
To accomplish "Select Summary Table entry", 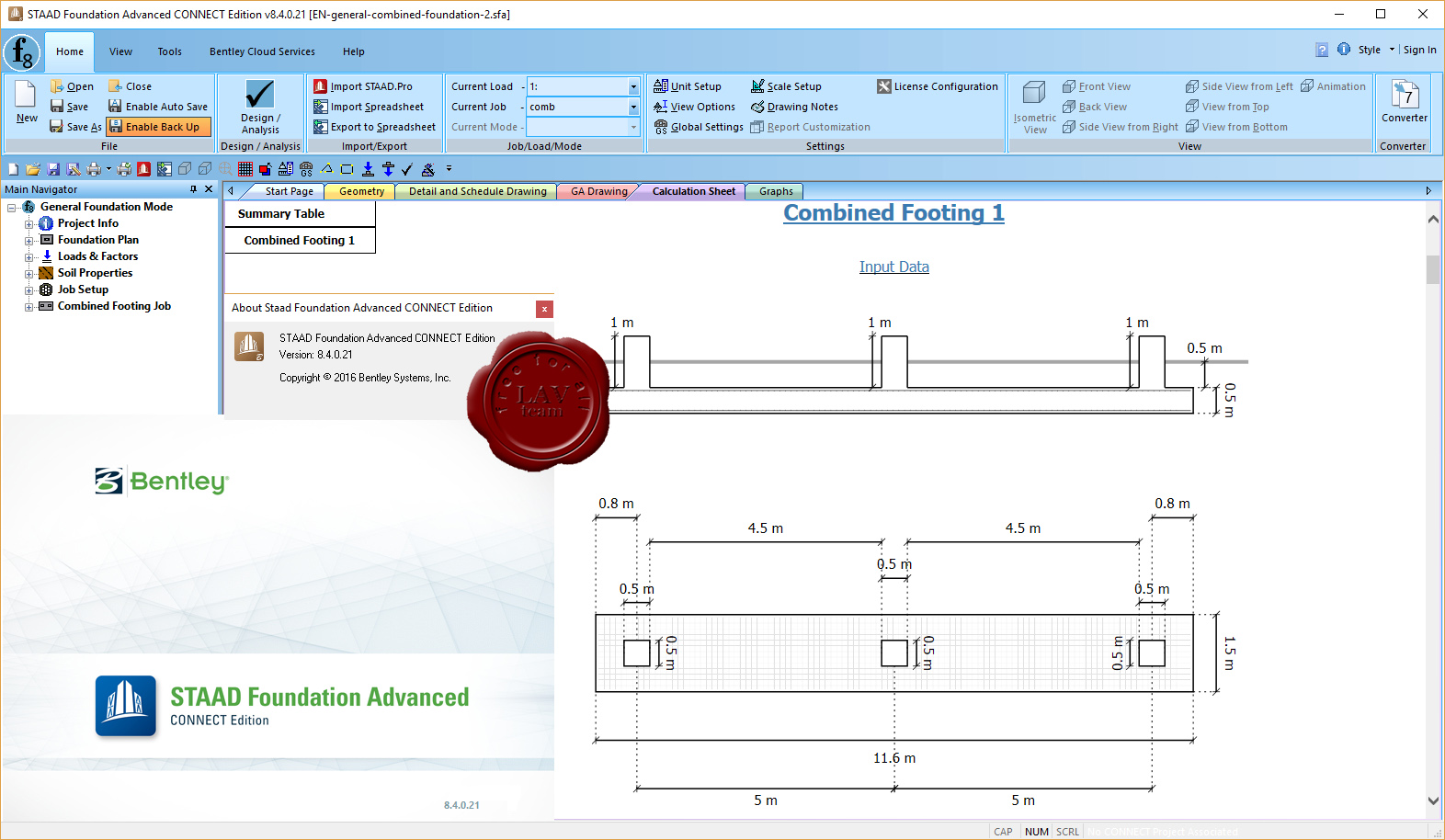I will (x=301, y=214).
